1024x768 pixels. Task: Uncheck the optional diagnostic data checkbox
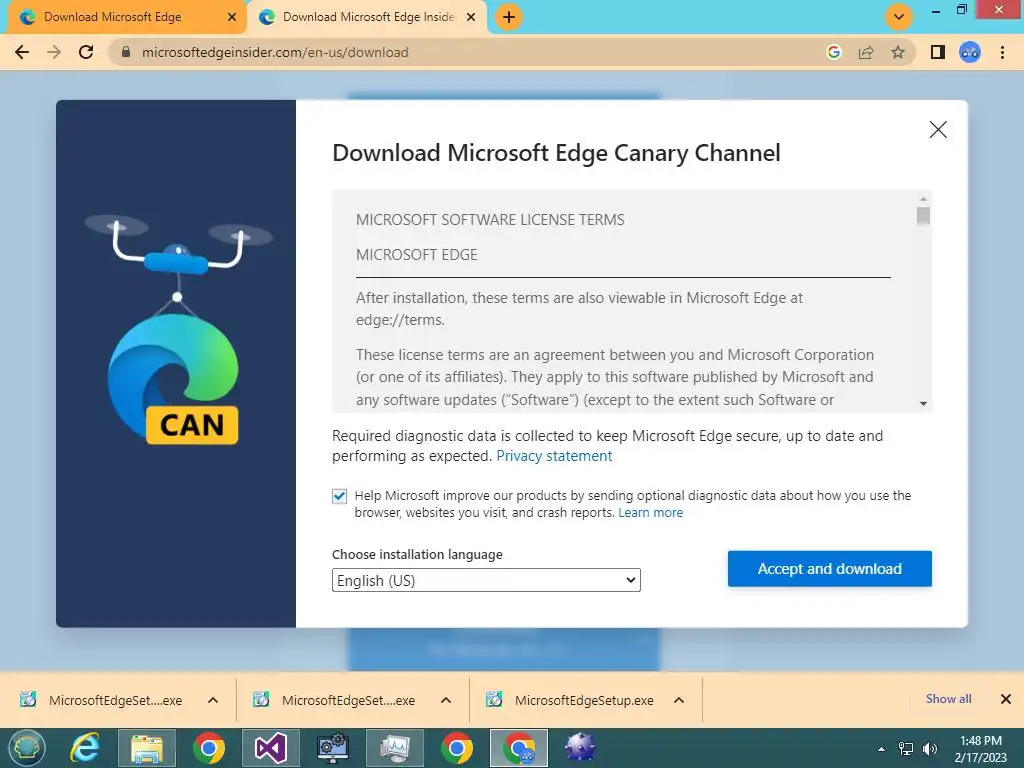click(x=340, y=496)
